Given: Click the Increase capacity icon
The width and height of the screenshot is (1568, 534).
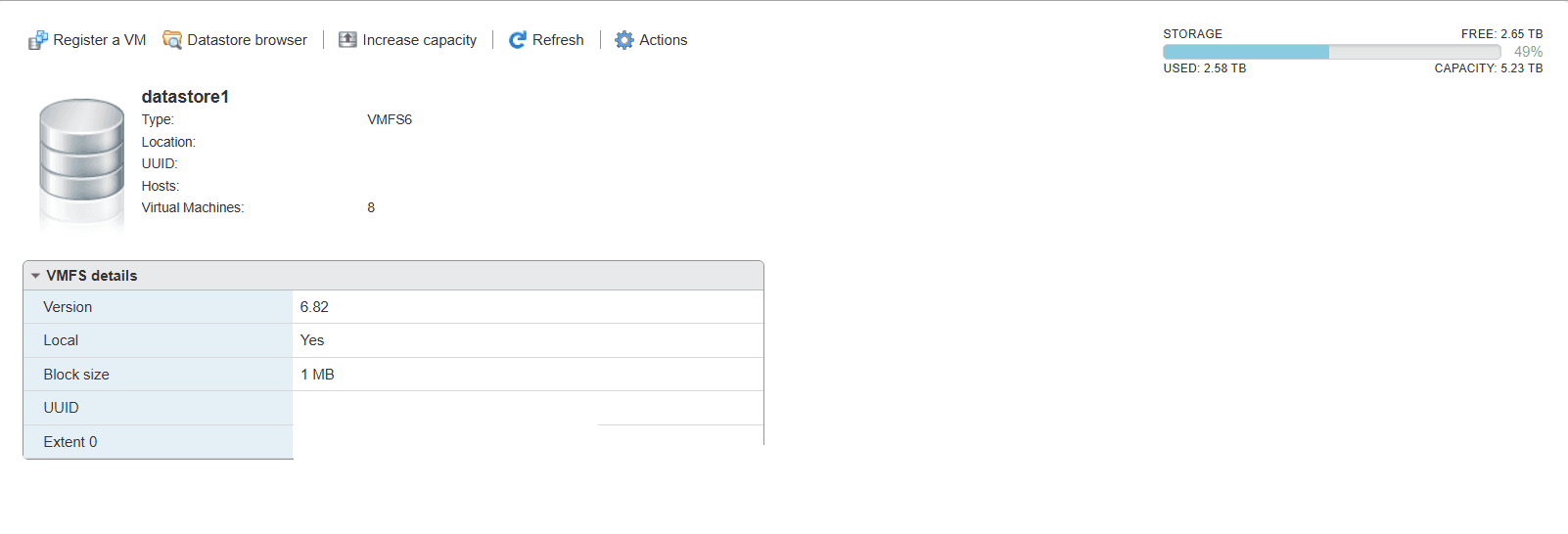Looking at the screenshot, I should (x=347, y=40).
